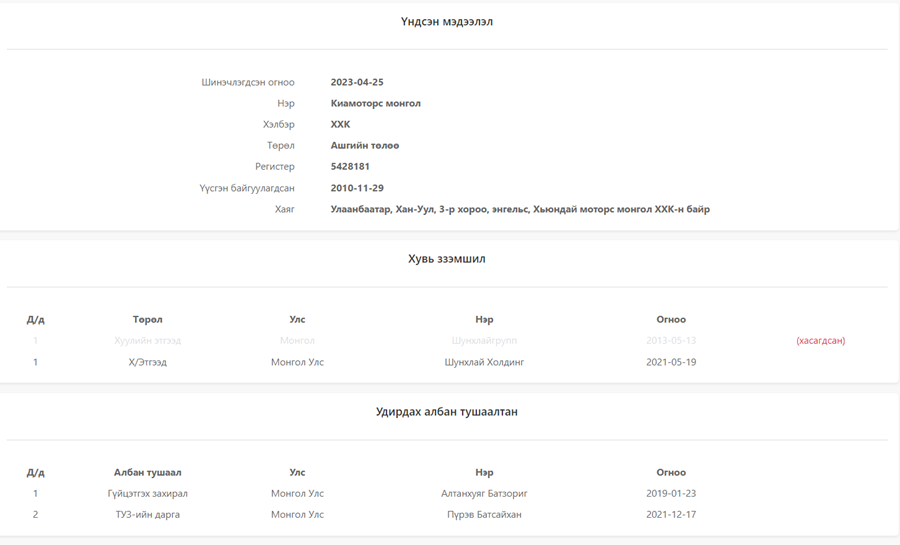
Task: Click the 'Удирдах албан тушаалтан' section heading
Action: coord(447,412)
